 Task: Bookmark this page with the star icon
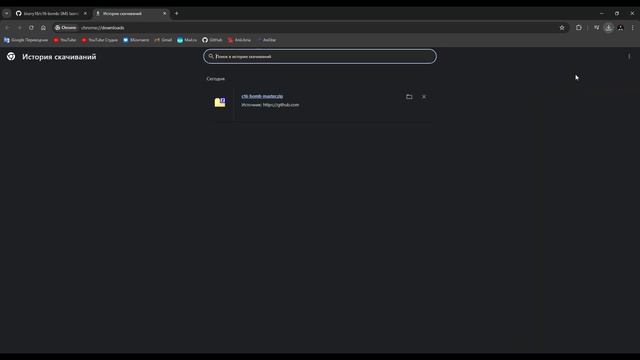point(562,28)
